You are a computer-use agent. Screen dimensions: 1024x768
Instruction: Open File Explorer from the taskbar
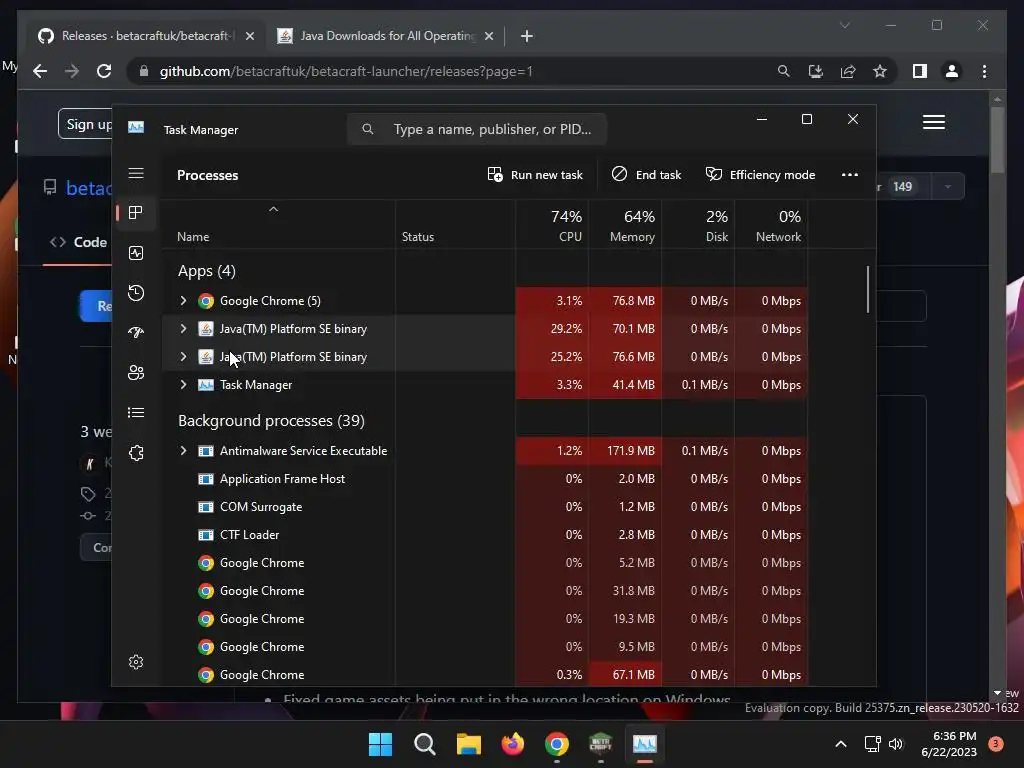(468, 744)
